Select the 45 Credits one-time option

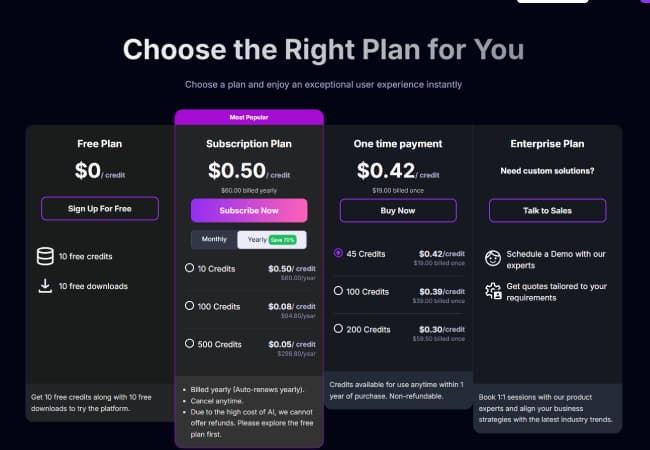pos(339,253)
